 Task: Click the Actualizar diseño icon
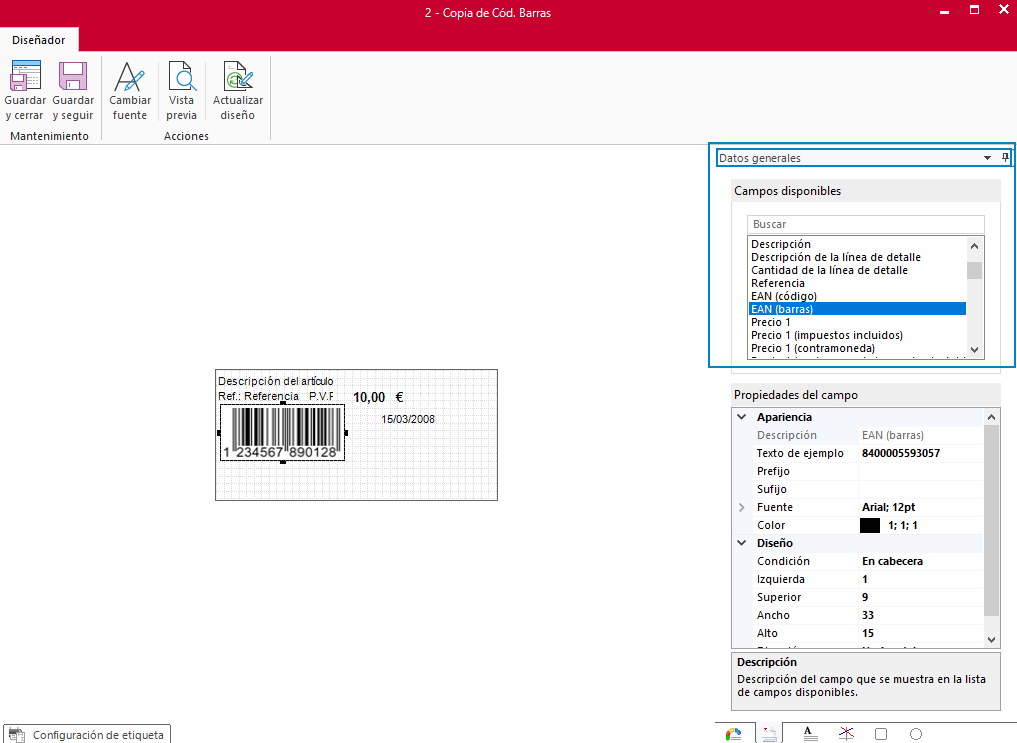[x=238, y=75]
